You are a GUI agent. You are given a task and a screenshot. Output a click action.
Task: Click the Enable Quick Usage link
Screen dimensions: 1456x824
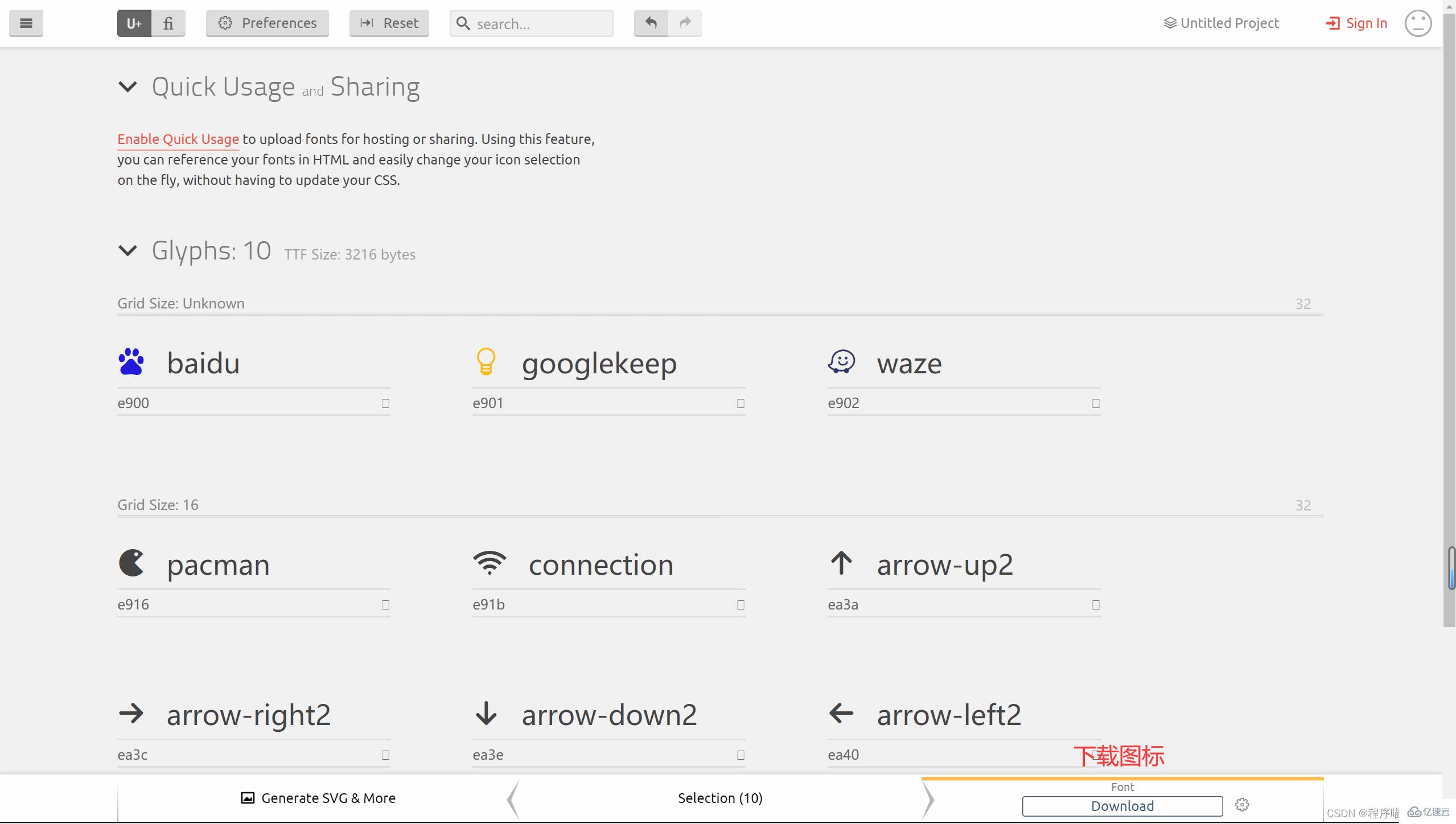tap(178, 139)
